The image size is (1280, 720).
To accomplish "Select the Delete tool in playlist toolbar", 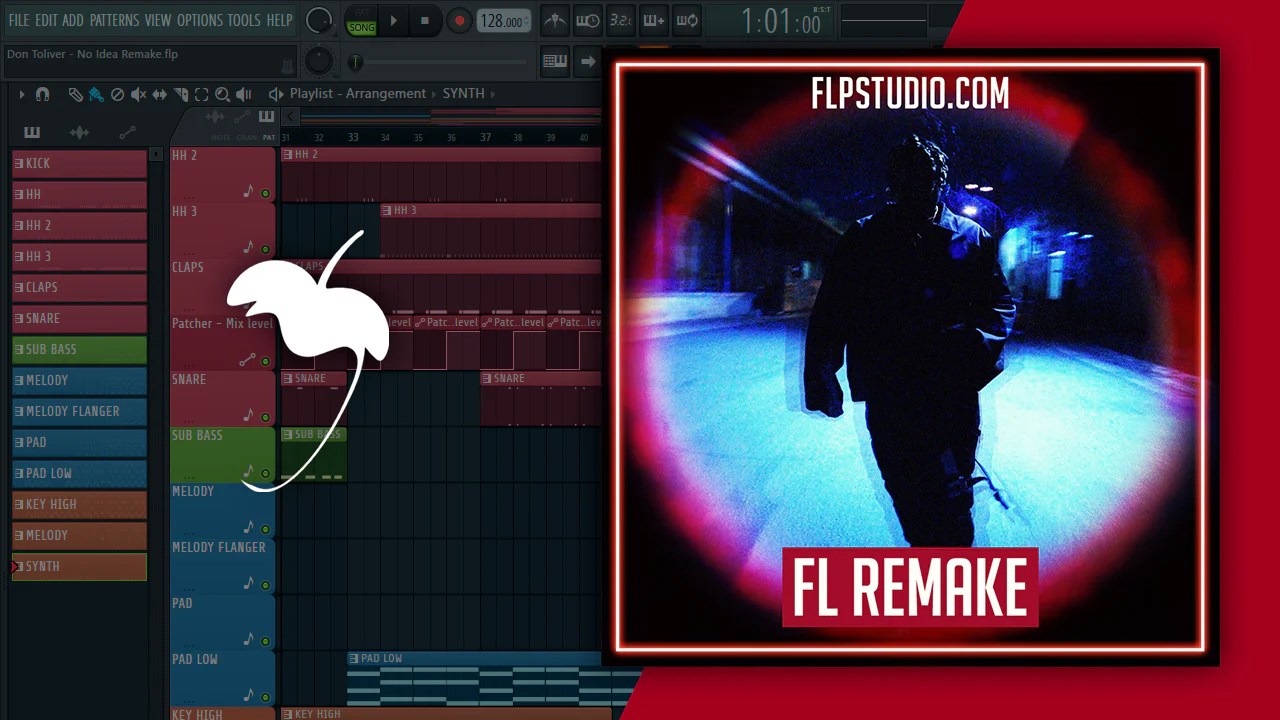I will [x=117, y=94].
